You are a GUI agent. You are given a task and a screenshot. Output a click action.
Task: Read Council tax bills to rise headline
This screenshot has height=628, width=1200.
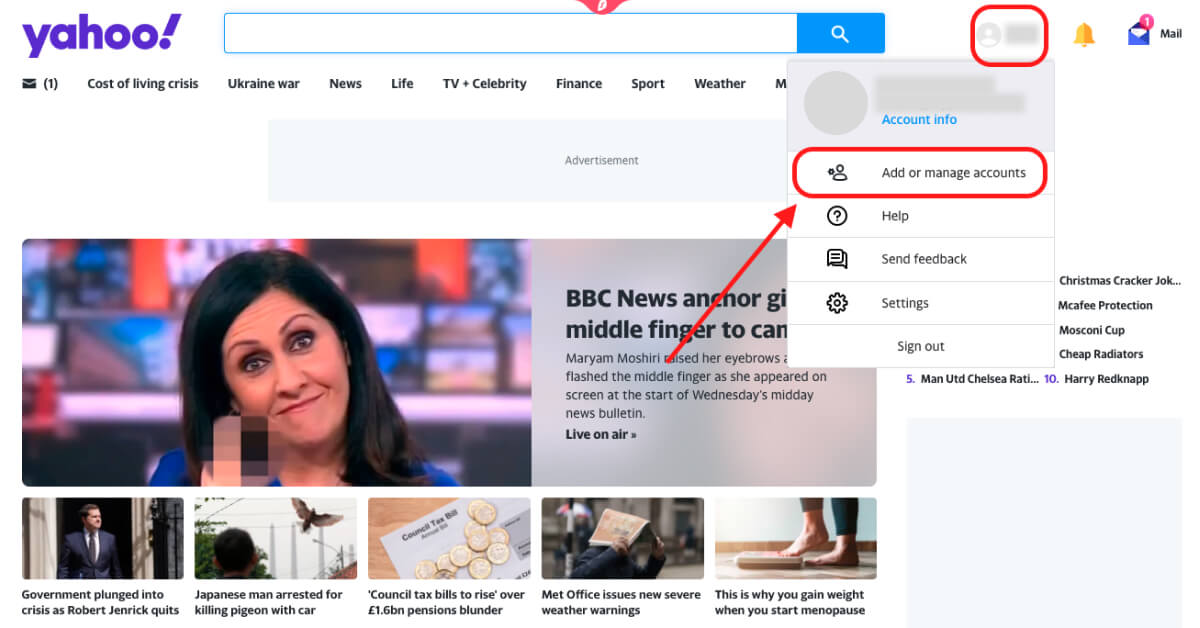pyautogui.click(x=446, y=602)
